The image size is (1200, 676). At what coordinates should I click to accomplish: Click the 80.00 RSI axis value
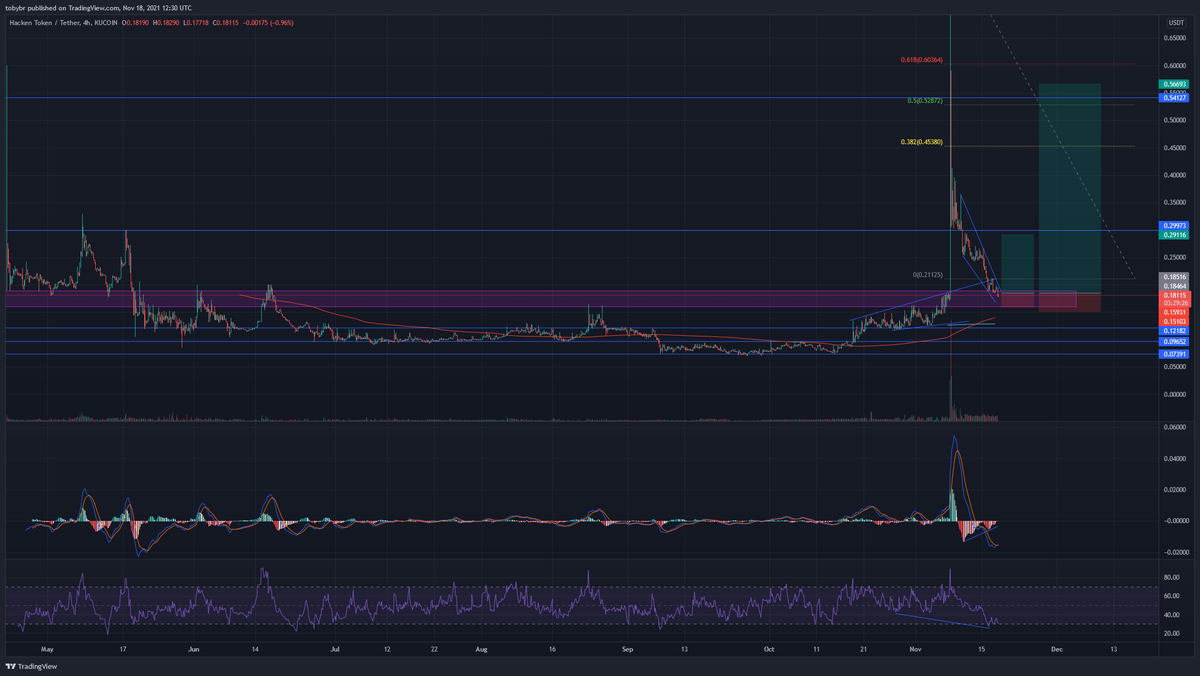tap(1174, 578)
